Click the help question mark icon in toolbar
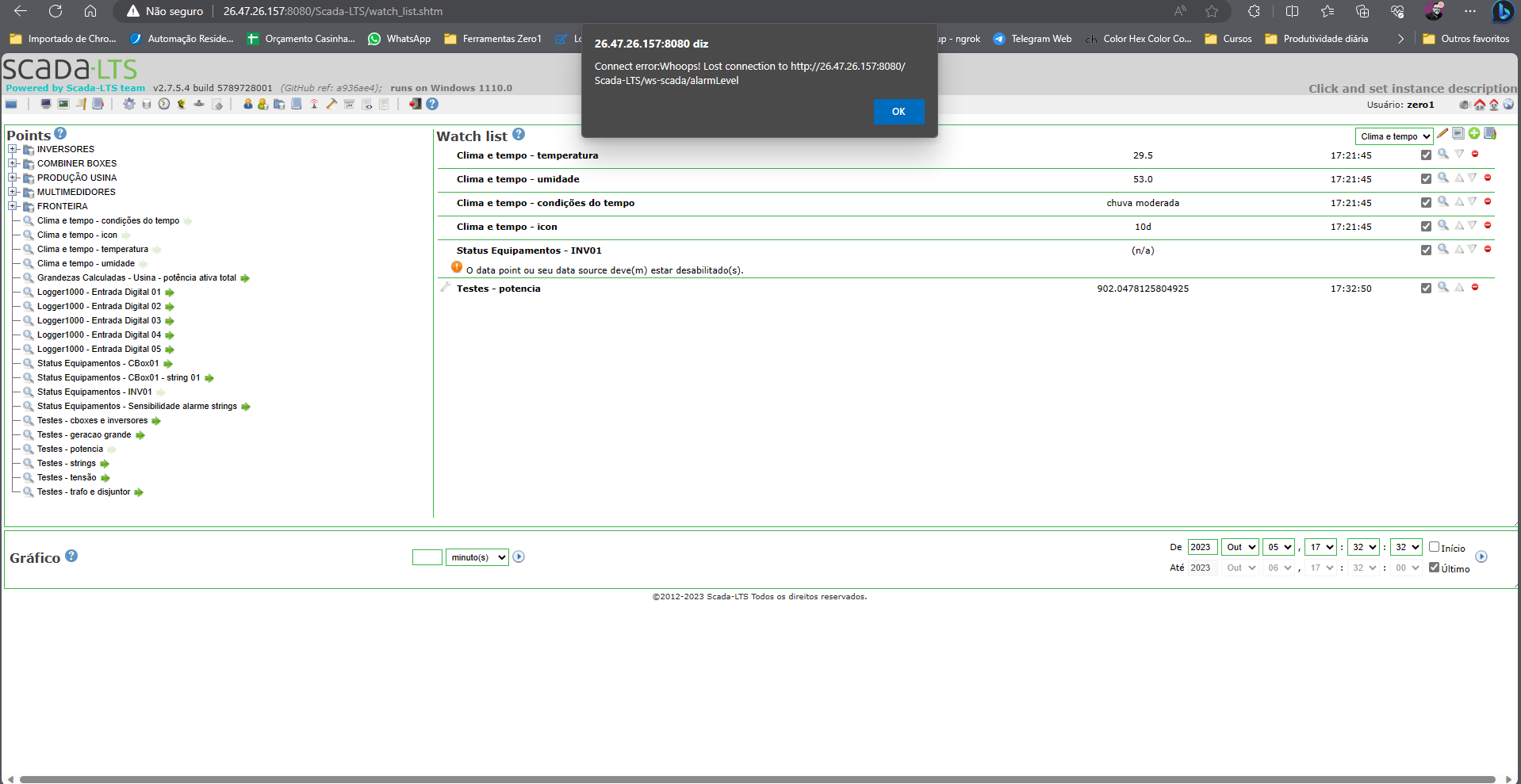Viewport: 1521px width, 784px height. click(432, 104)
